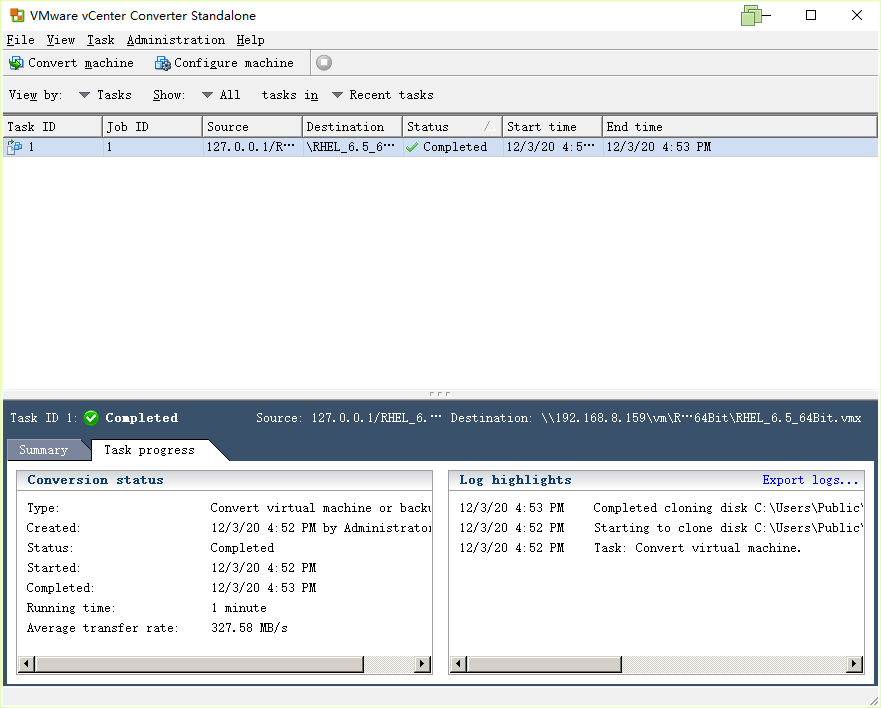Screen dimensions: 881x708
Task: Sort tasks by the Status column header
Action: click(x=453, y=127)
